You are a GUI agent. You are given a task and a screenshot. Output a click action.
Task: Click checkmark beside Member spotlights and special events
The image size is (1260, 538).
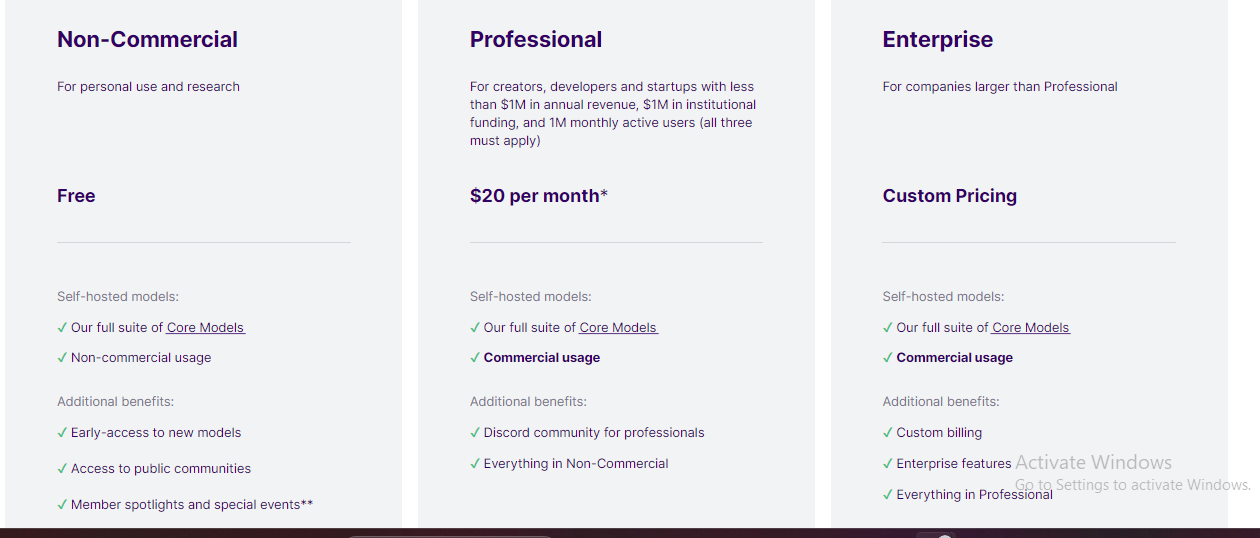point(62,505)
